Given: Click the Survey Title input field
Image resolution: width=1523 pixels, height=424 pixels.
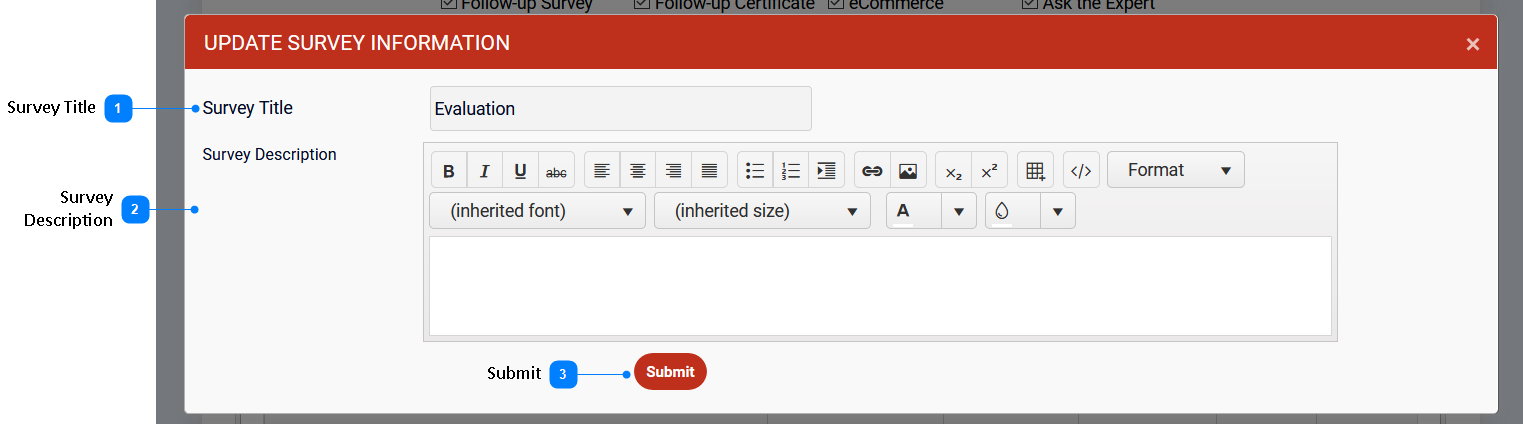Looking at the screenshot, I should (620, 108).
